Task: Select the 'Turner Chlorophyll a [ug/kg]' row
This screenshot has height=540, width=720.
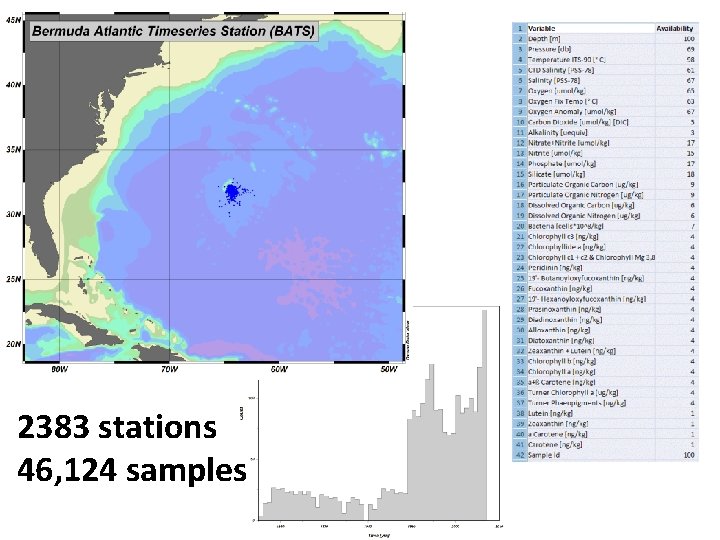Action: pos(605,393)
